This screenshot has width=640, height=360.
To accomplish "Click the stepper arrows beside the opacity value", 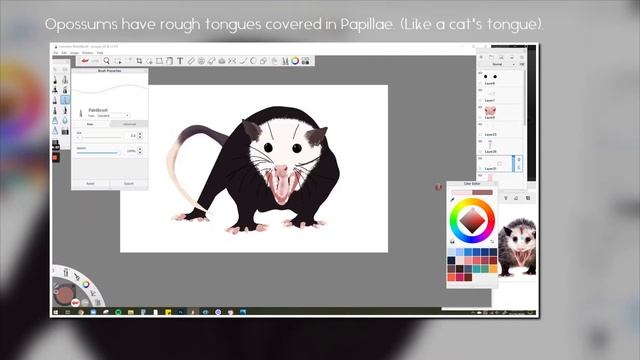I will click(140, 151).
